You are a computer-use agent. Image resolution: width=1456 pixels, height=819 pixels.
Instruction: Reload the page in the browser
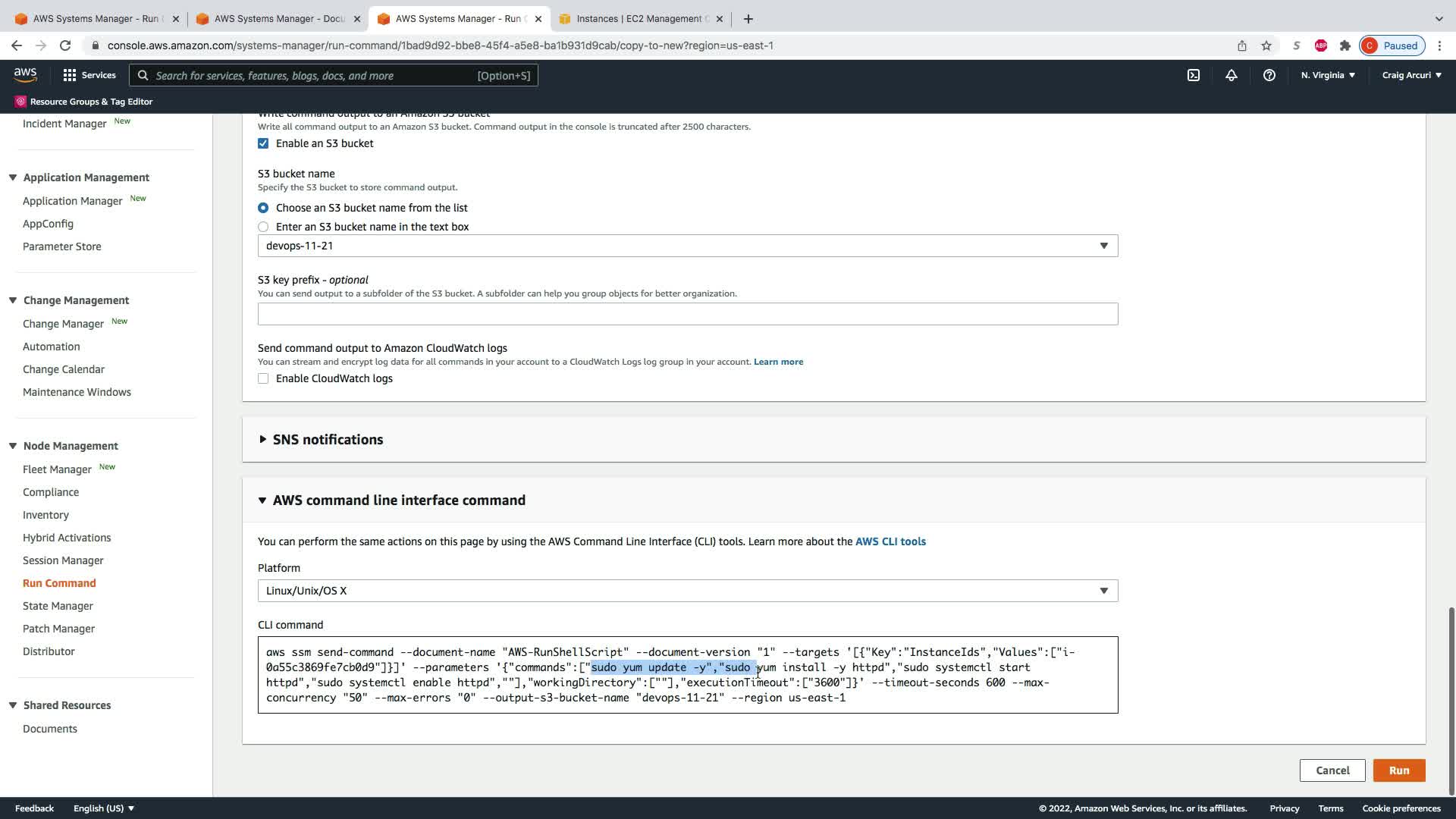pyautogui.click(x=65, y=45)
